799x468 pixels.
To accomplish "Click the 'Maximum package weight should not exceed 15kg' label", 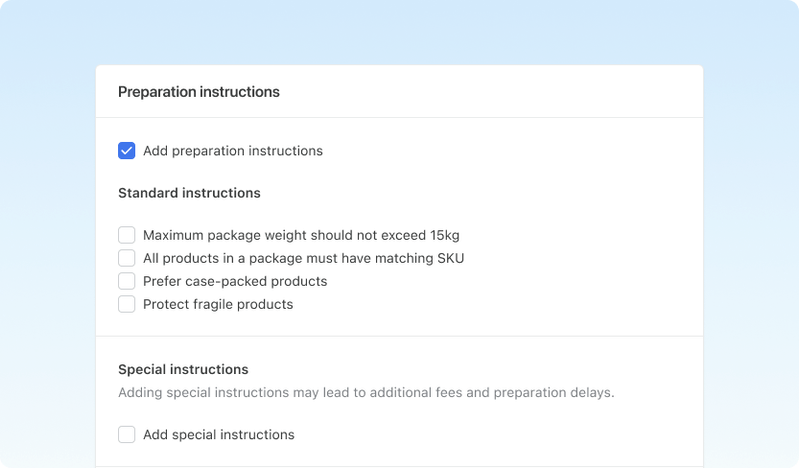I will click(x=301, y=235).
